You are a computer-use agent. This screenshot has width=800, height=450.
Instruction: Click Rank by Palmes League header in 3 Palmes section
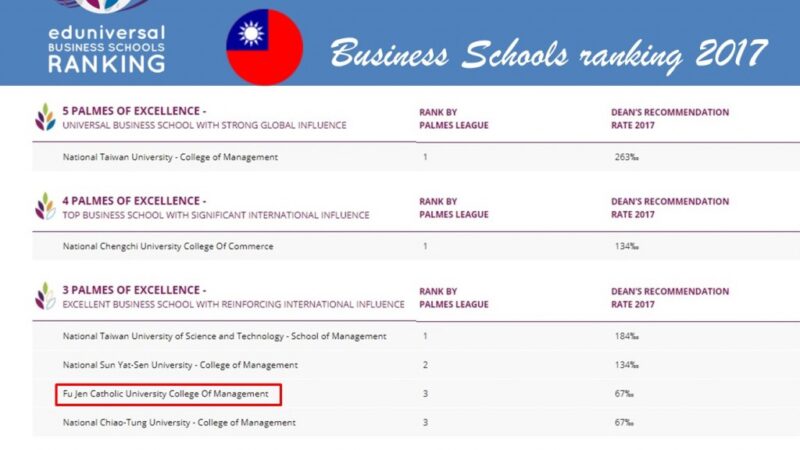453,296
